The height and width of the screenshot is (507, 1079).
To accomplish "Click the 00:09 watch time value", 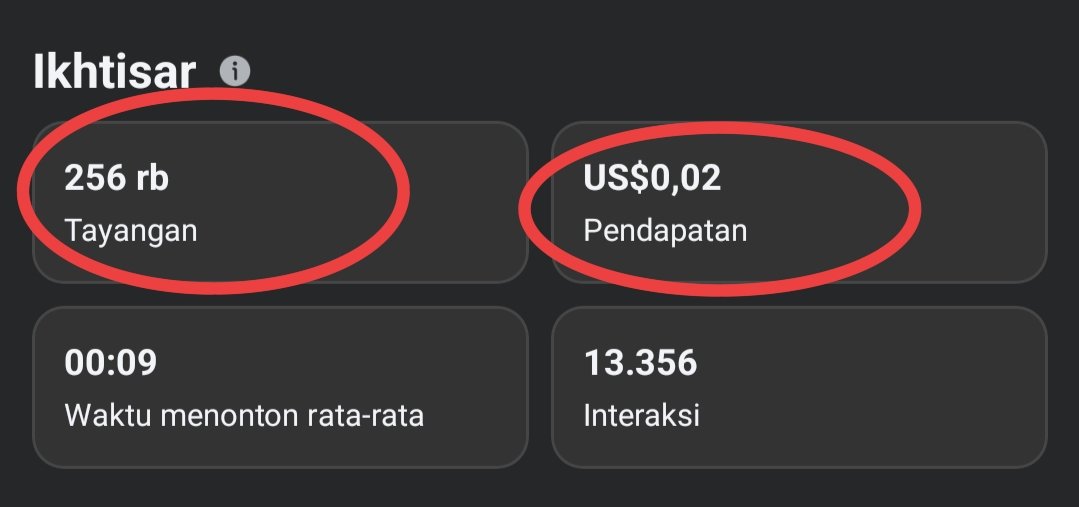I will tap(110, 362).
